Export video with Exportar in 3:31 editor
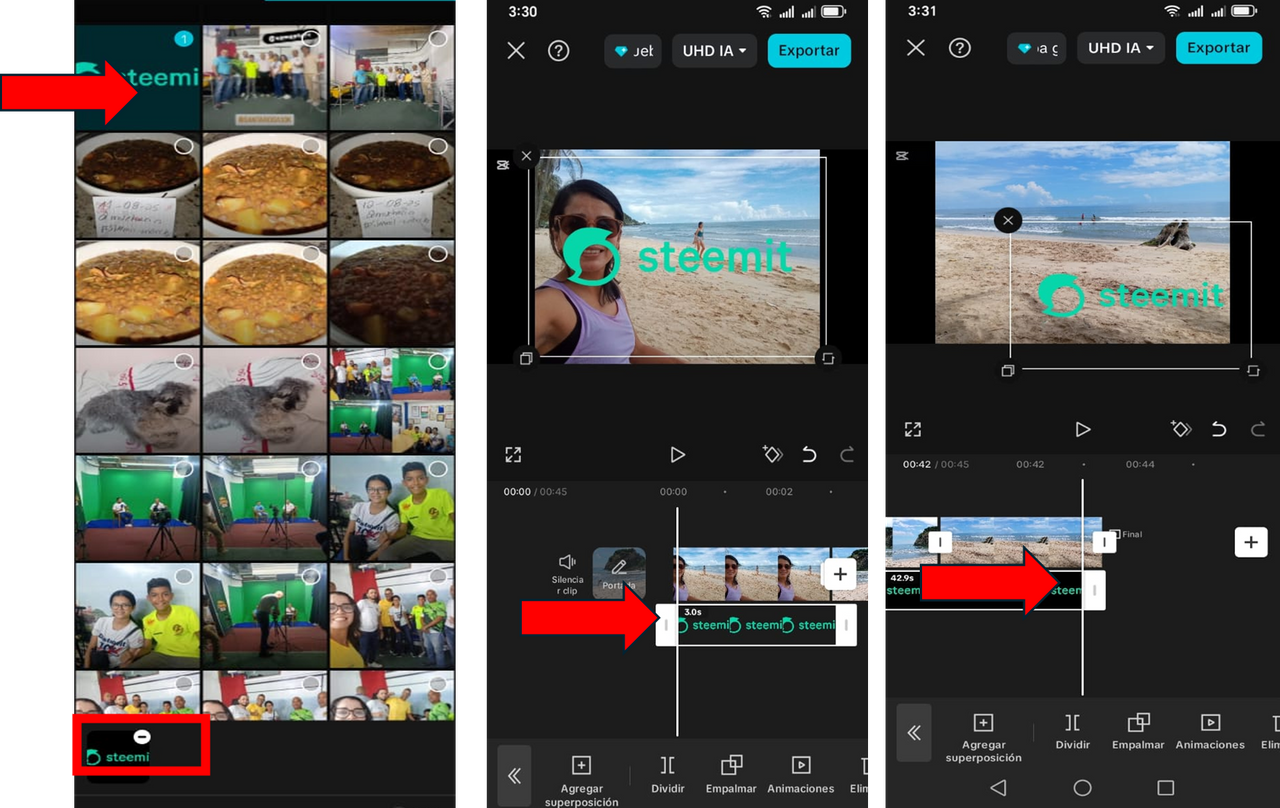 coord(1219,48)
